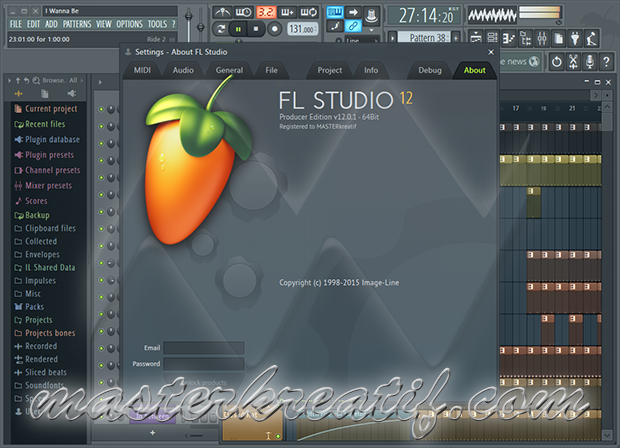Select the plugin snapshot icon in browser
Screen dimensions: 620x448
pyautogui.click(x=72, y=93)
